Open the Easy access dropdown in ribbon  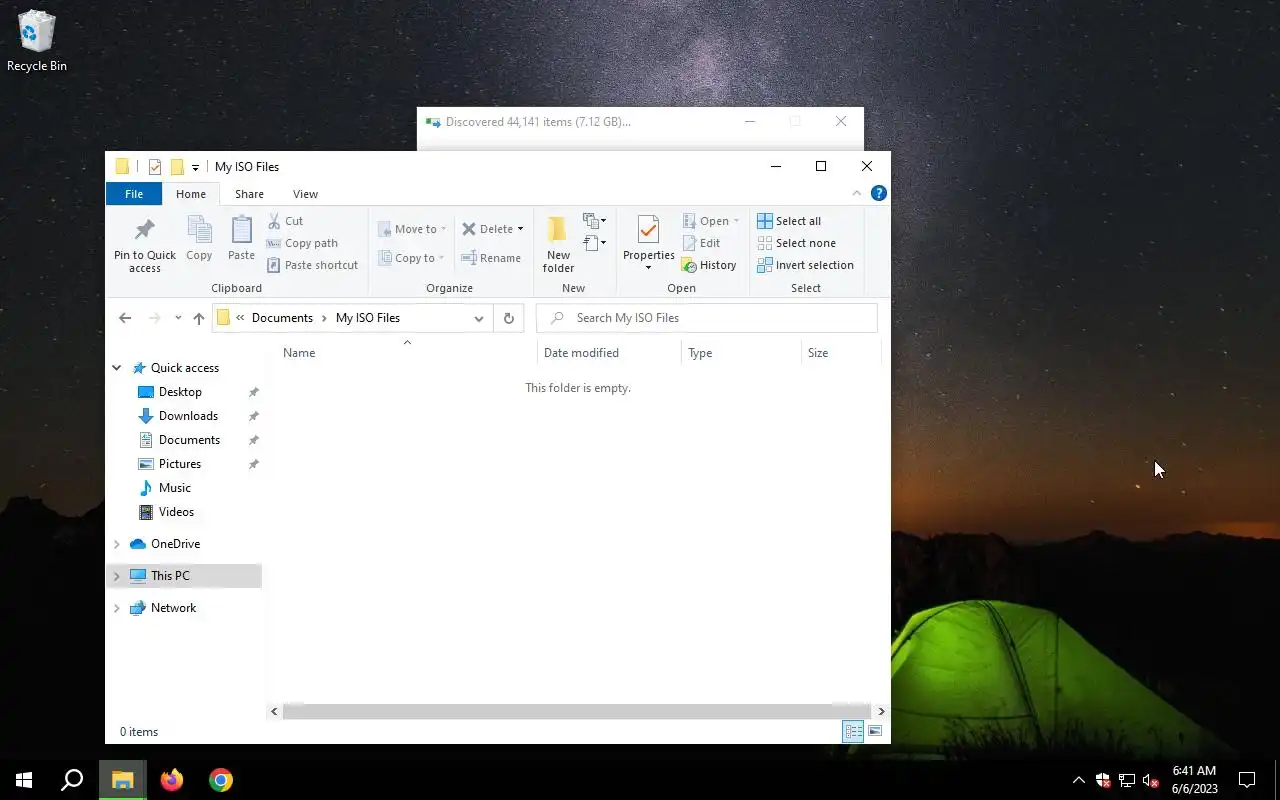pyautogui.click(x=595, y=243)
